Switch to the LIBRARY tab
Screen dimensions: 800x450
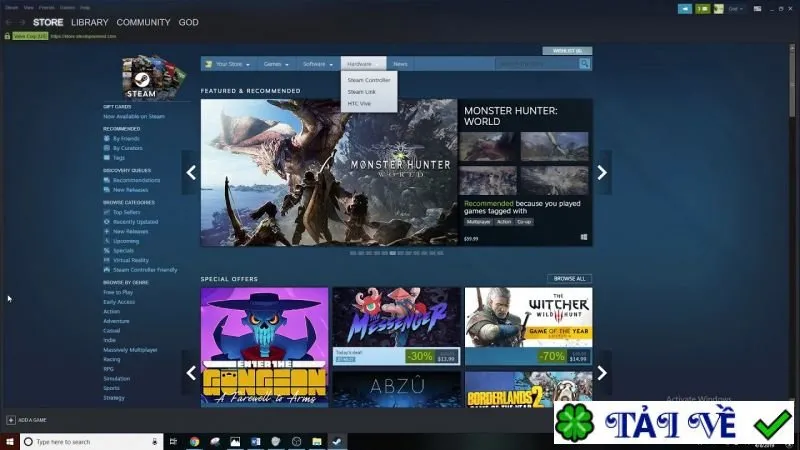click(x=90, y=22)
